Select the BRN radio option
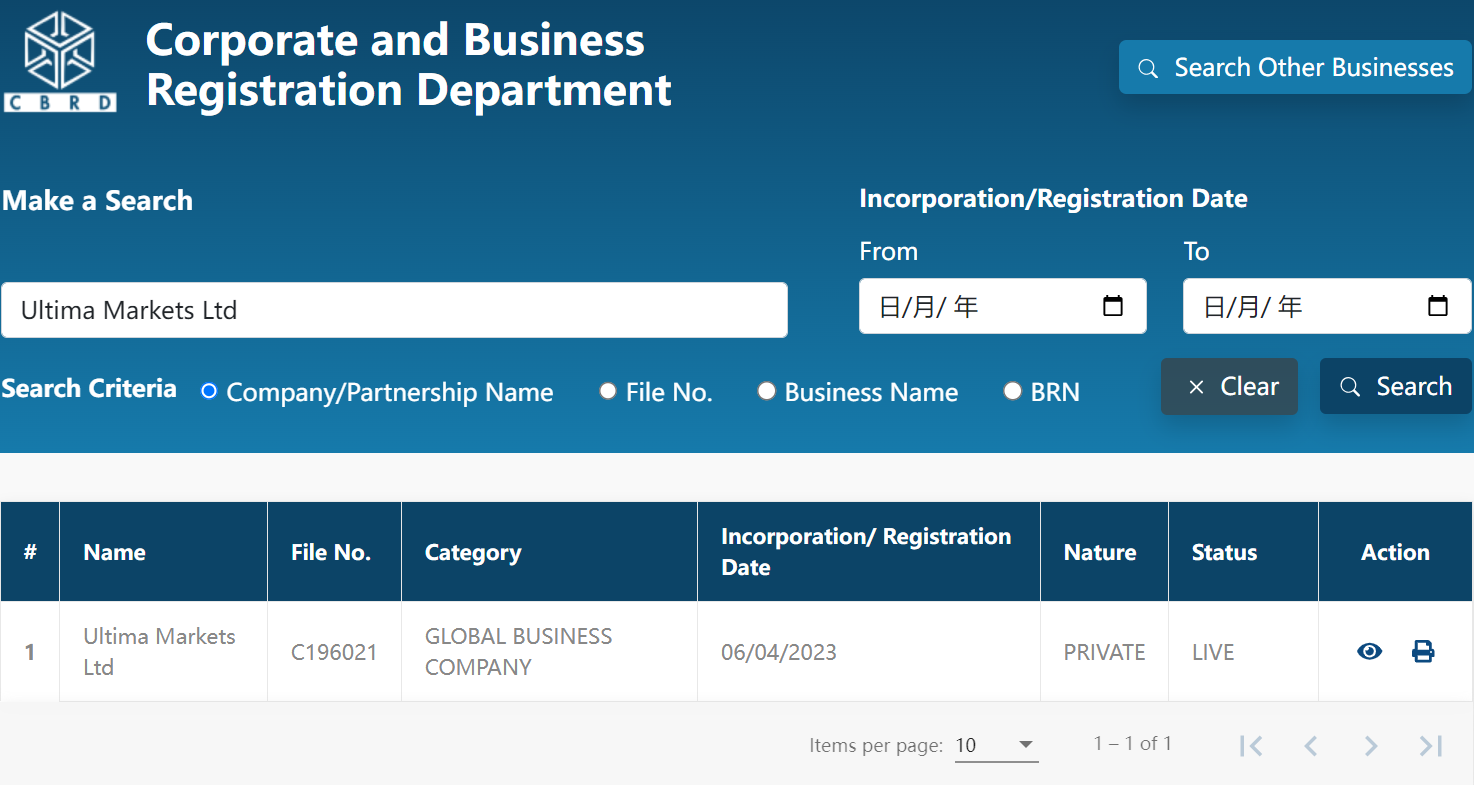This screenshot has width=1474, height=785. [1013, 391]
